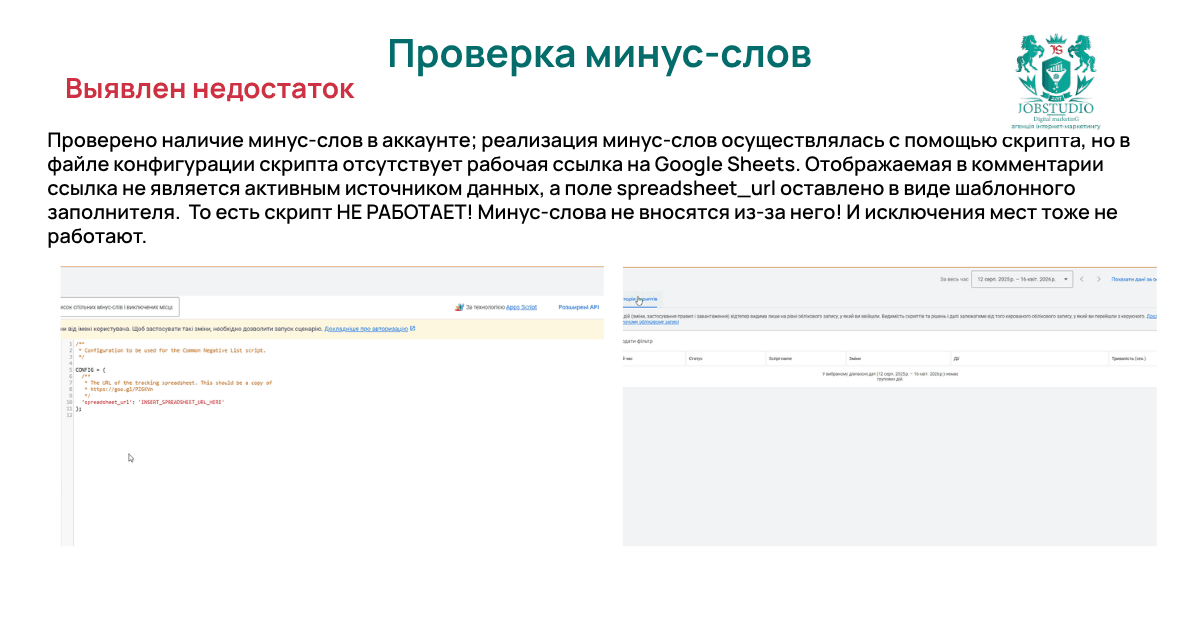The height and width of the screenshot is (628, 1200).
Task: Click the Статус column header
Action: tap(695, 358)
